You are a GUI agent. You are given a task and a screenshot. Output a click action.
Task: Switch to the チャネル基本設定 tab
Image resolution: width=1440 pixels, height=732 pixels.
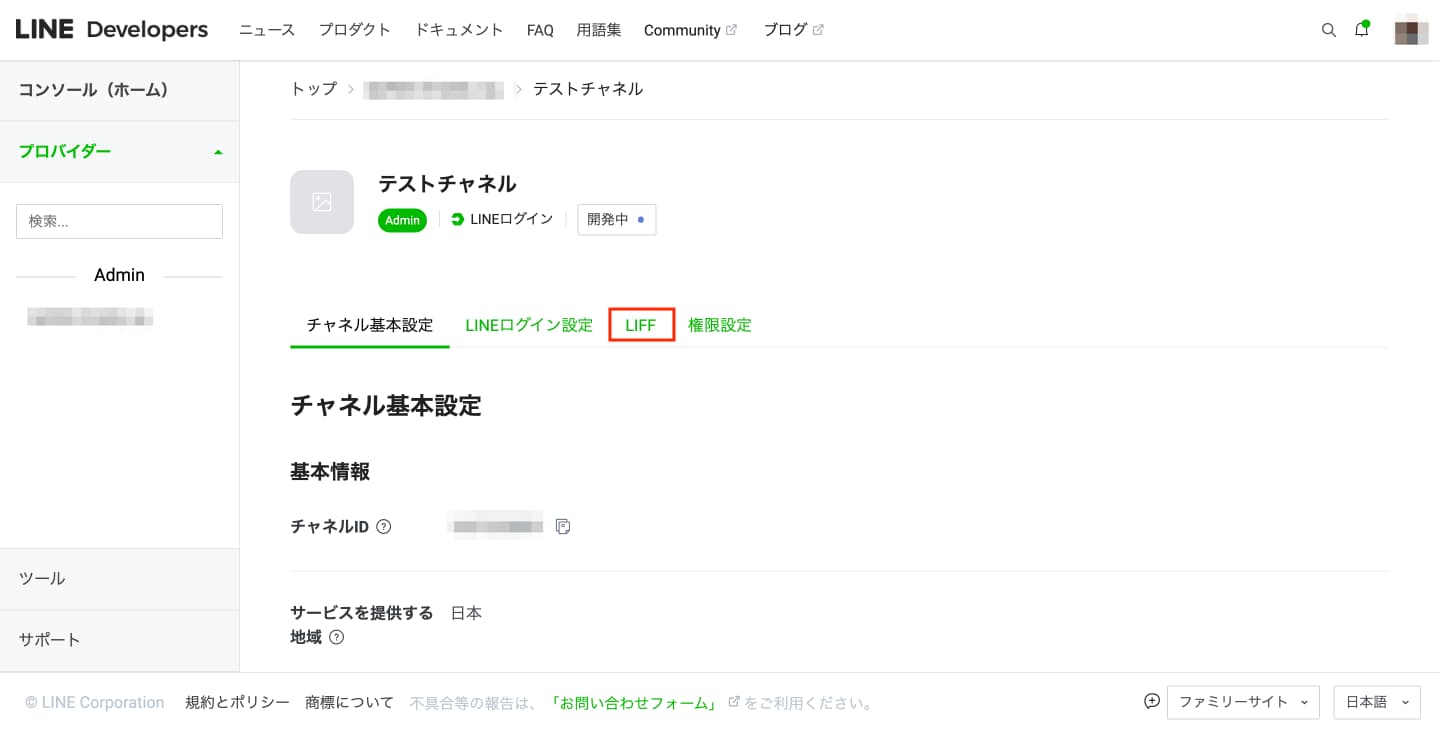click(x=370, y=325)
